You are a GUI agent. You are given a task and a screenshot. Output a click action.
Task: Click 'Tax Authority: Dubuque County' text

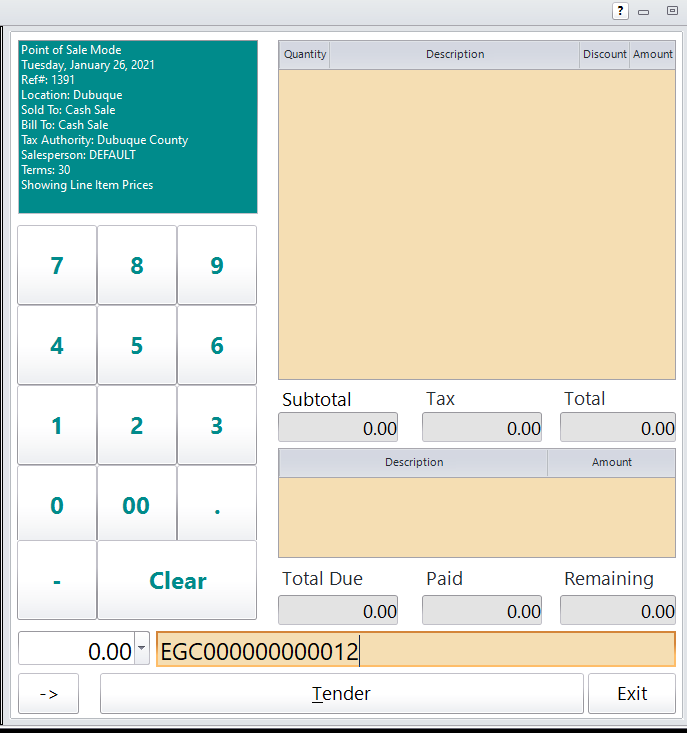(105, 140)
